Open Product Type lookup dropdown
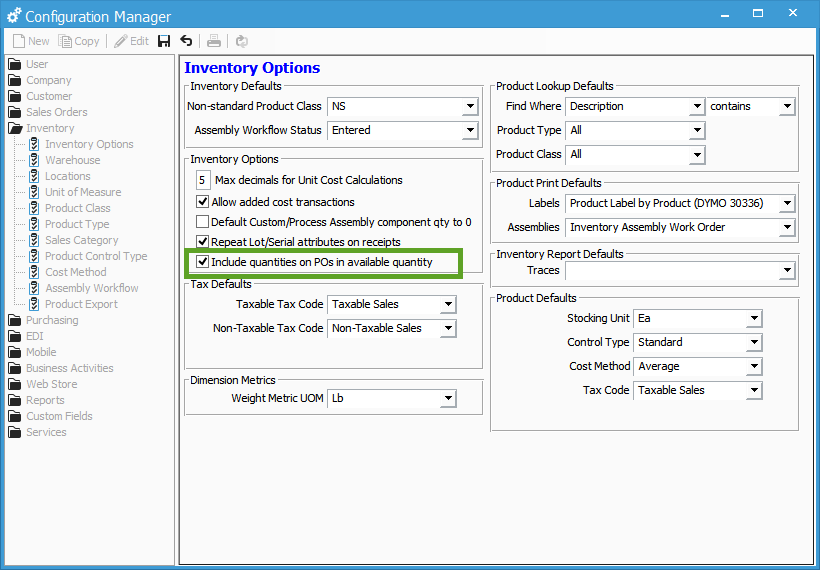Screen dimensions: 820x570 pyautogui.click(x=697, y=130)
